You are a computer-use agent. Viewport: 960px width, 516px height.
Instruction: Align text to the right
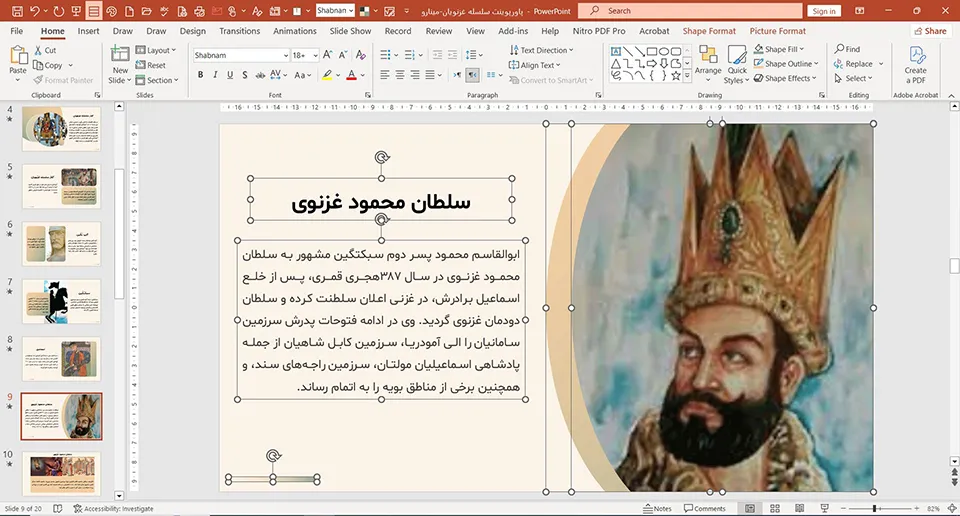(x=415, y=75)
